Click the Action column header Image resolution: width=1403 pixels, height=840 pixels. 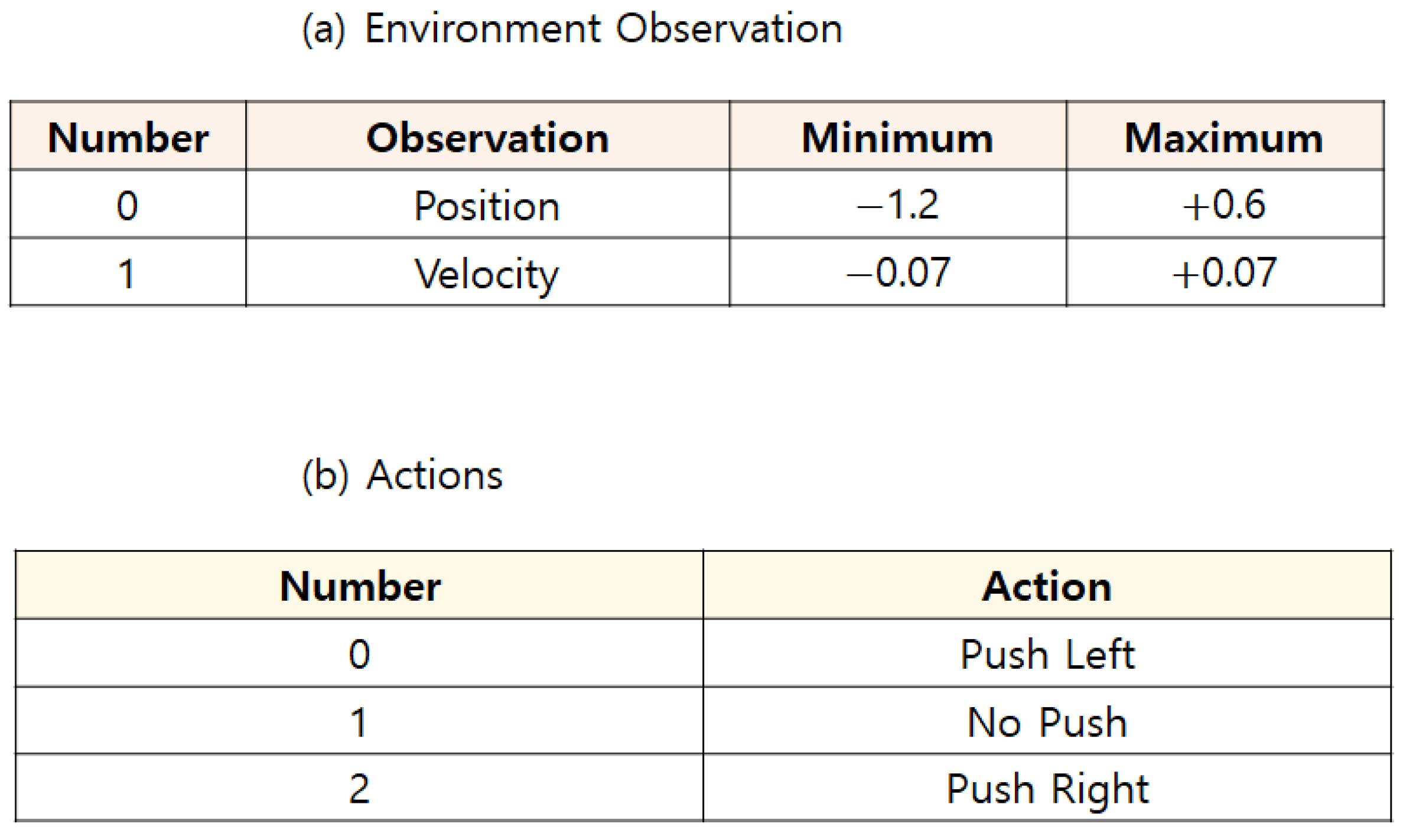(x=1046, y=587)
